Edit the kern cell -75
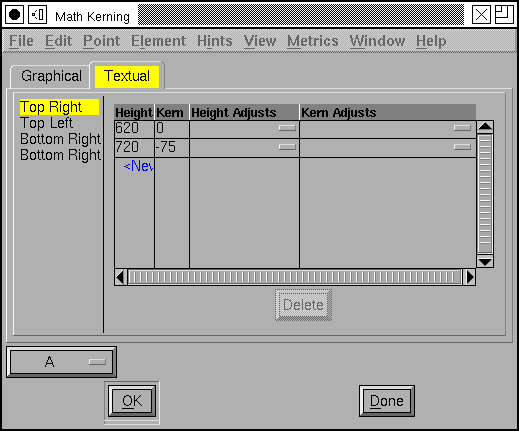The width and height of the screenshot is (519, 431). pos(172,148)
